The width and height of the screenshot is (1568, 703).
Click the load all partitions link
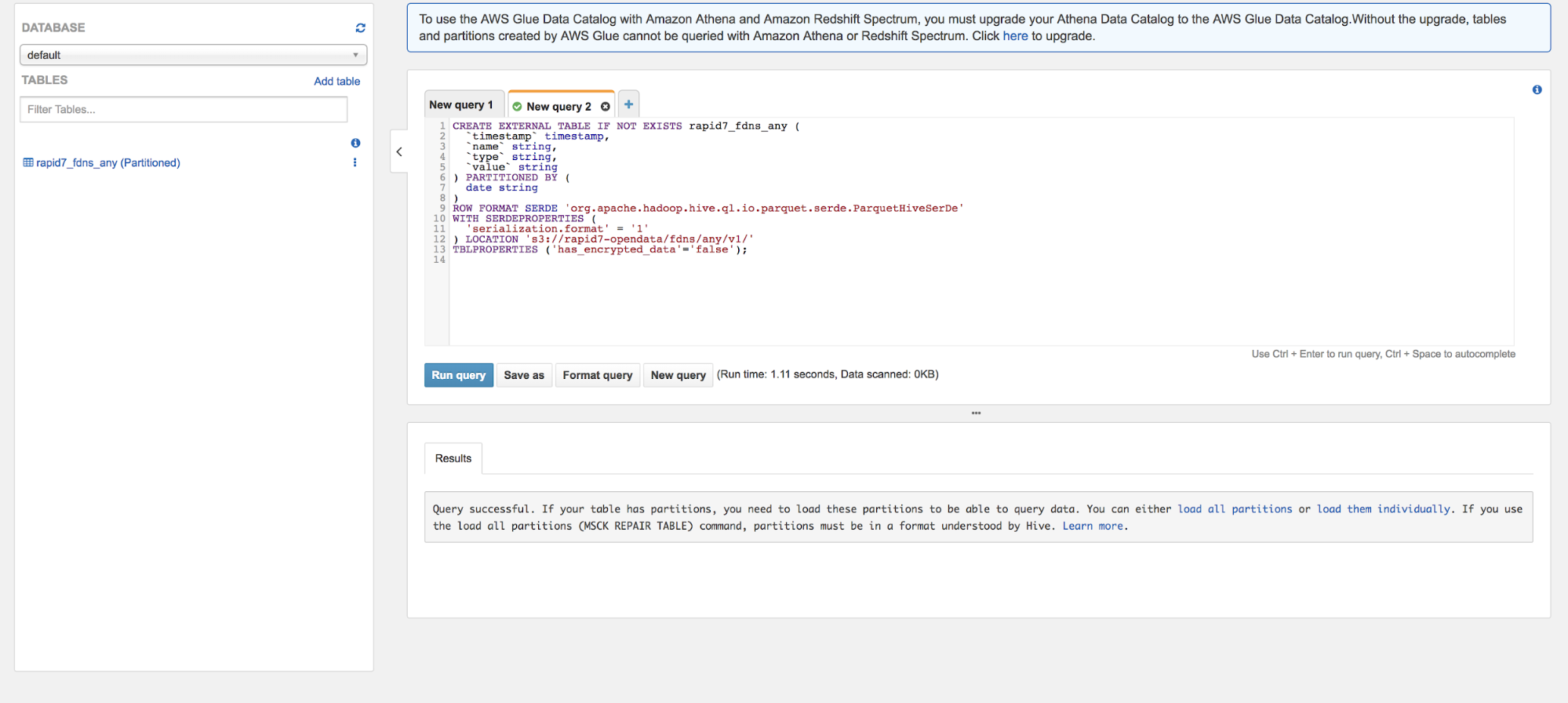coord(1234,509)
